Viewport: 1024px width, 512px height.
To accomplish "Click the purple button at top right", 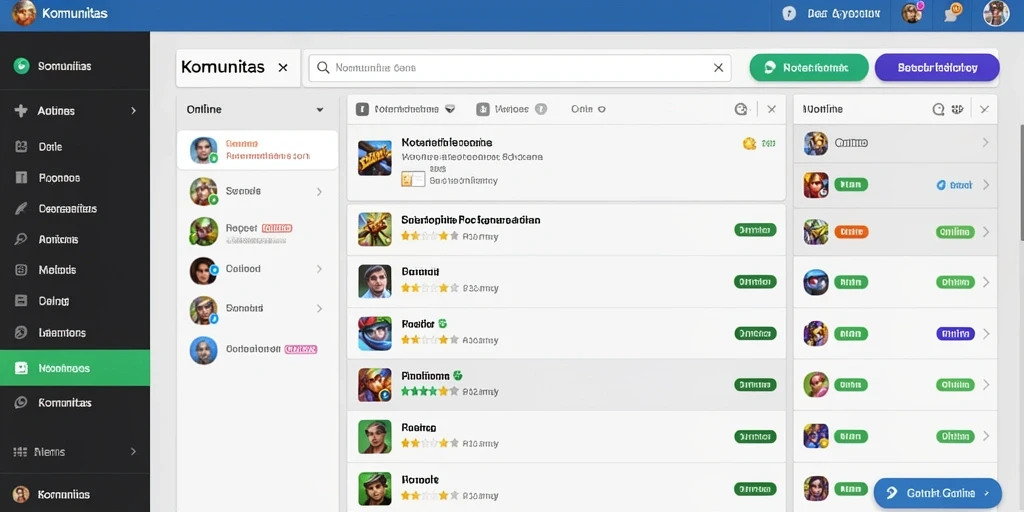I will (x=937, y=67).
